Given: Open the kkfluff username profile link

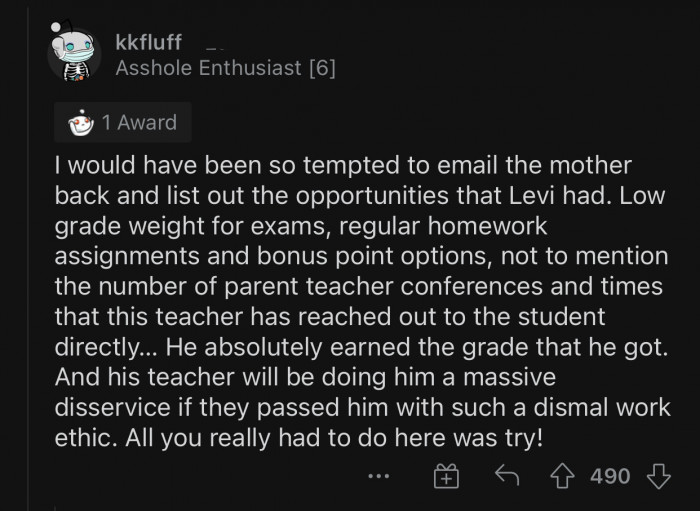Looking at the screenshot, I should 149,42.
